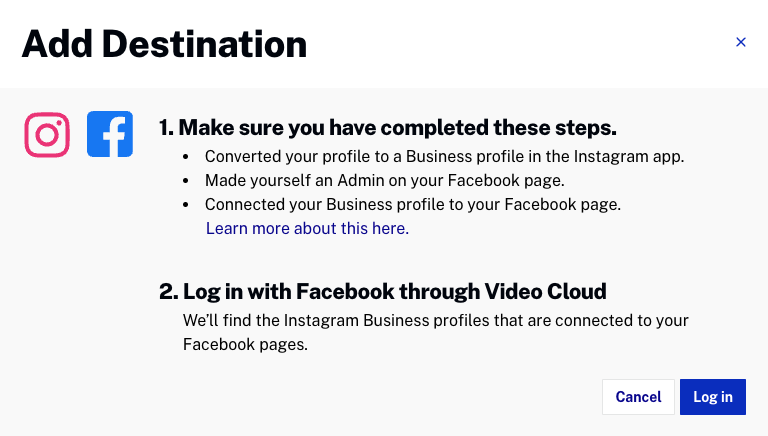Close the Add Destination dialog
Viewport: 768px width, 436px height.
741,42
